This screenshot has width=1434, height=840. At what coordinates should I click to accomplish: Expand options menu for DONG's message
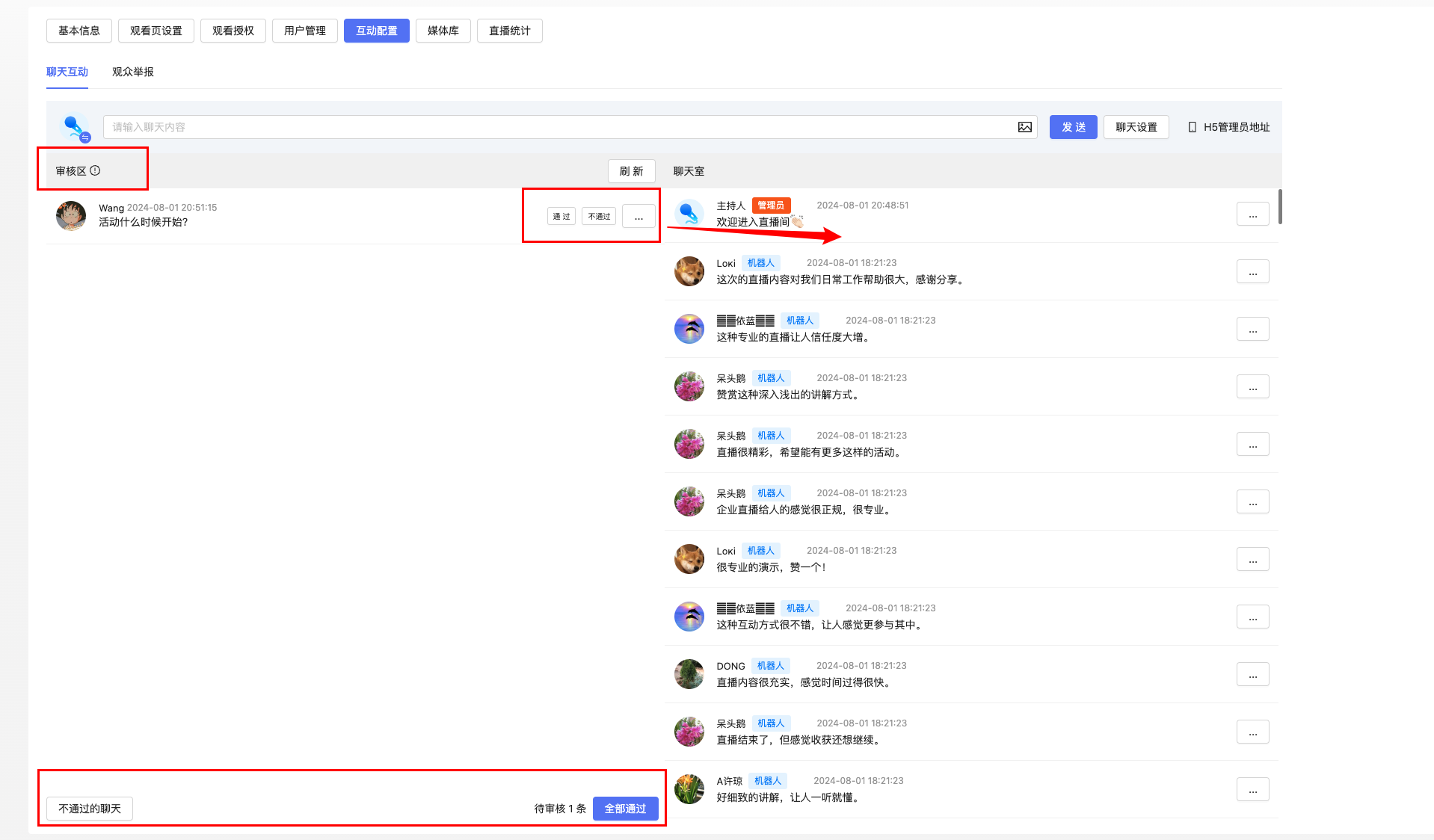1252,674
